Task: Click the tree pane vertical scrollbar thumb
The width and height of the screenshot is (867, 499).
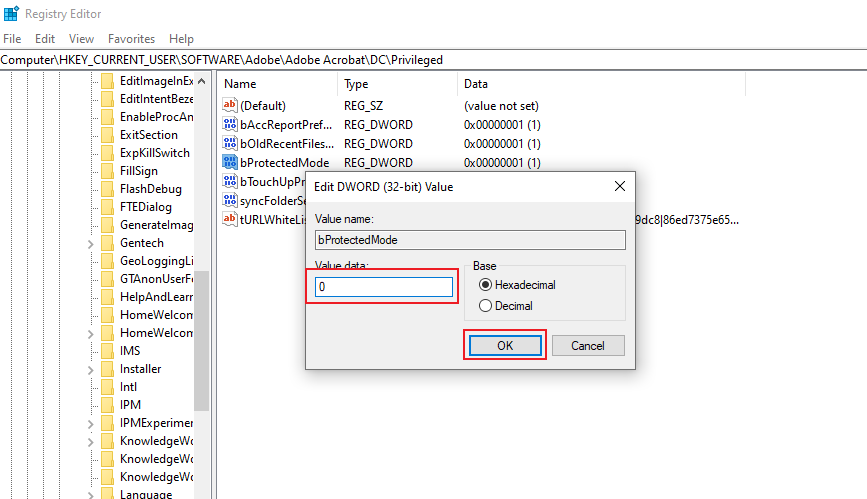Action: pyautogui.click(x=202, y=341)
